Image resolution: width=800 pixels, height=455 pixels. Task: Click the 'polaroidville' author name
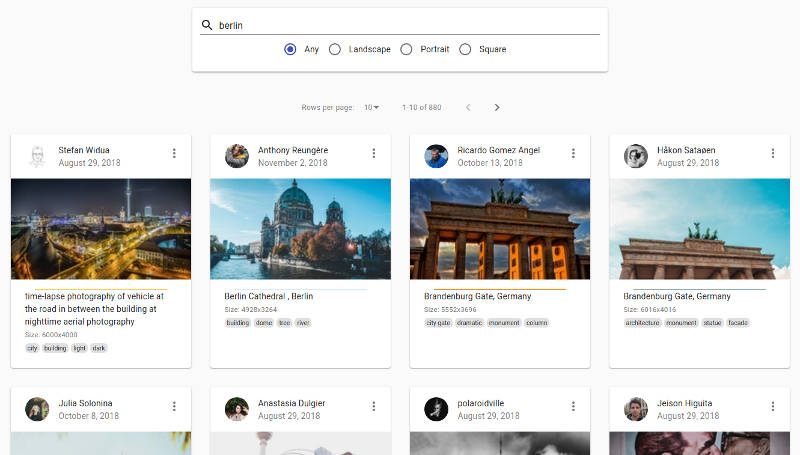[x=481, y=403]
